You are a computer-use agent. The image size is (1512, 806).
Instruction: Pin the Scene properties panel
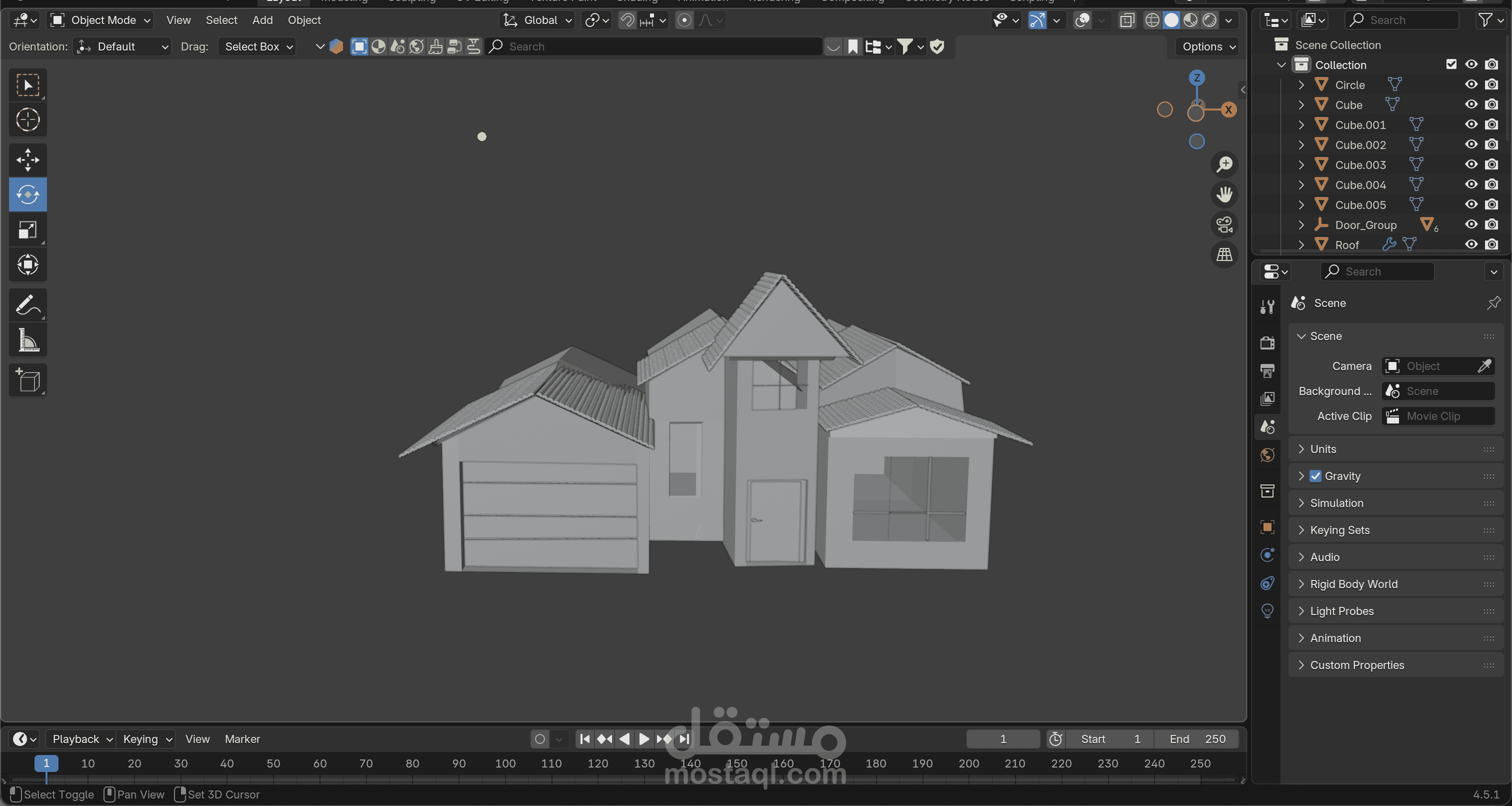(x=1493, y=303)
